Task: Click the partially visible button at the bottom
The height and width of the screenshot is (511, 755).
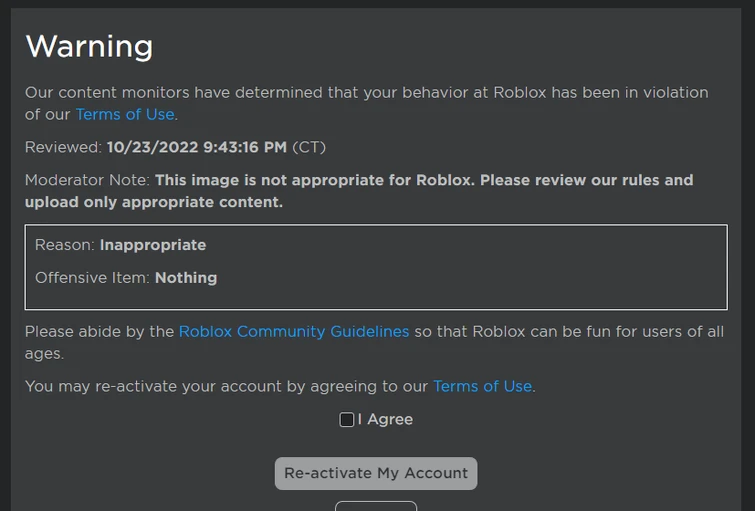Action: pyautogui.click(x=376, y=505)
